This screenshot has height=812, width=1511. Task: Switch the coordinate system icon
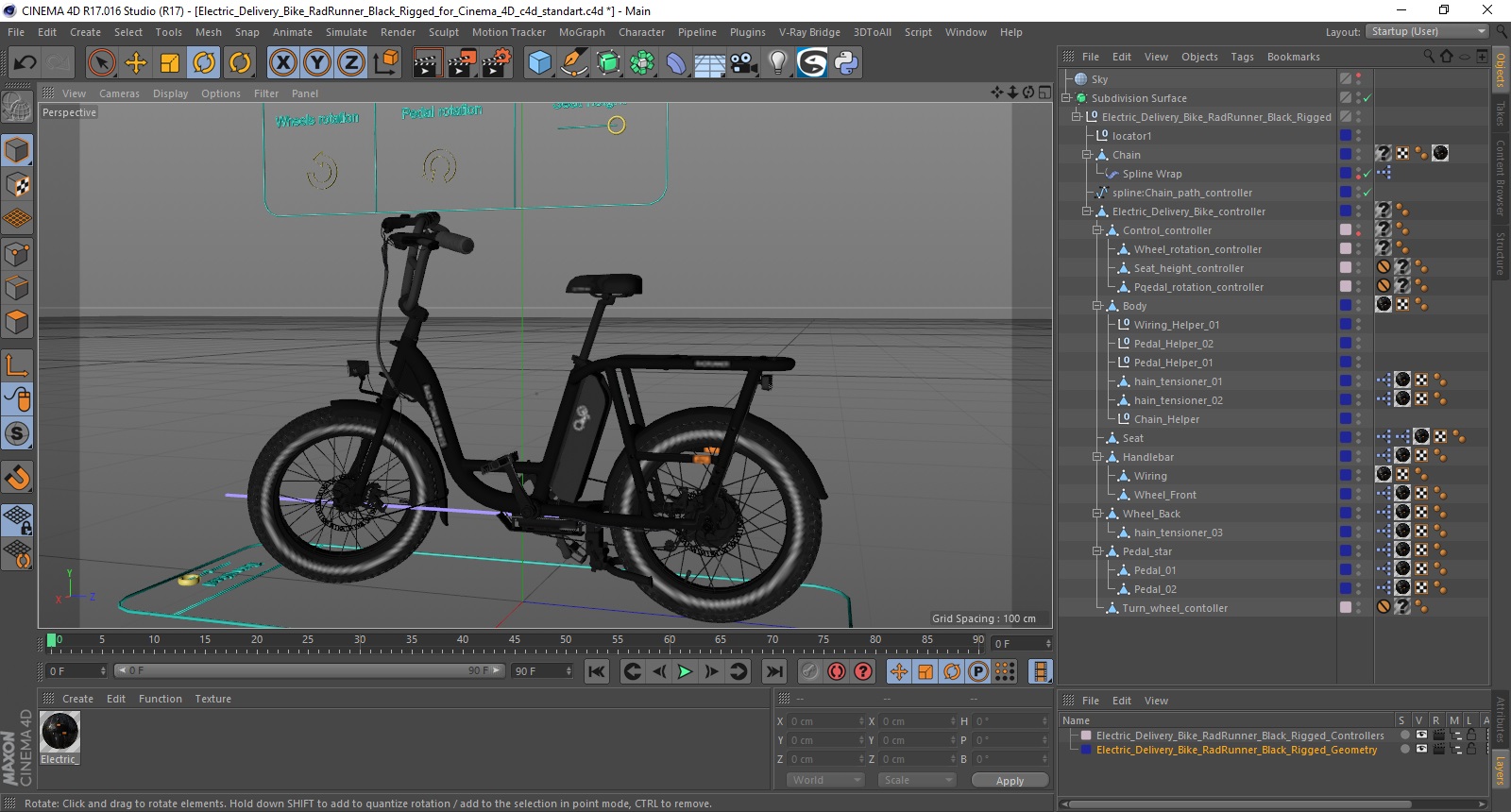coord(385,63)
